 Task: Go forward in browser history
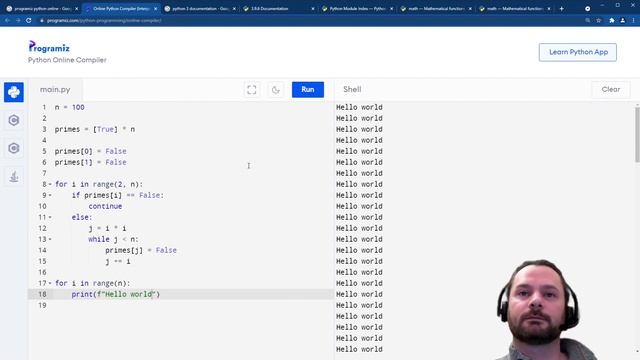point(18,20)
